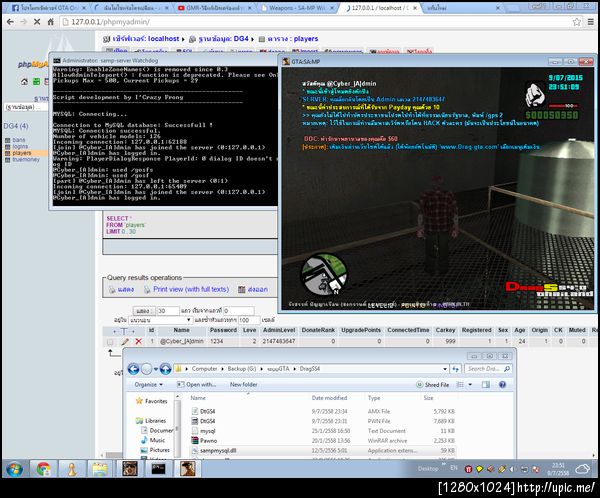The height and width of the screenshot is (498, 600).
Task: Click New folder in the Explorer toolbar
Action: point(243,384)
